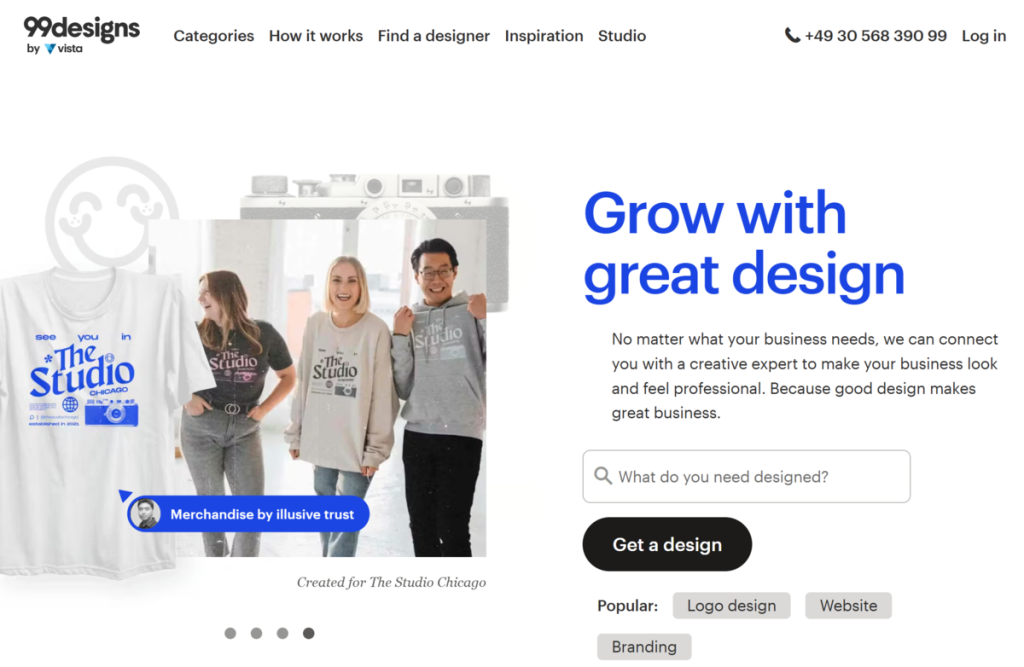This screenshot has width=1024, height=667.
Task: Open How it works page
Action: (x=316, y=36)
